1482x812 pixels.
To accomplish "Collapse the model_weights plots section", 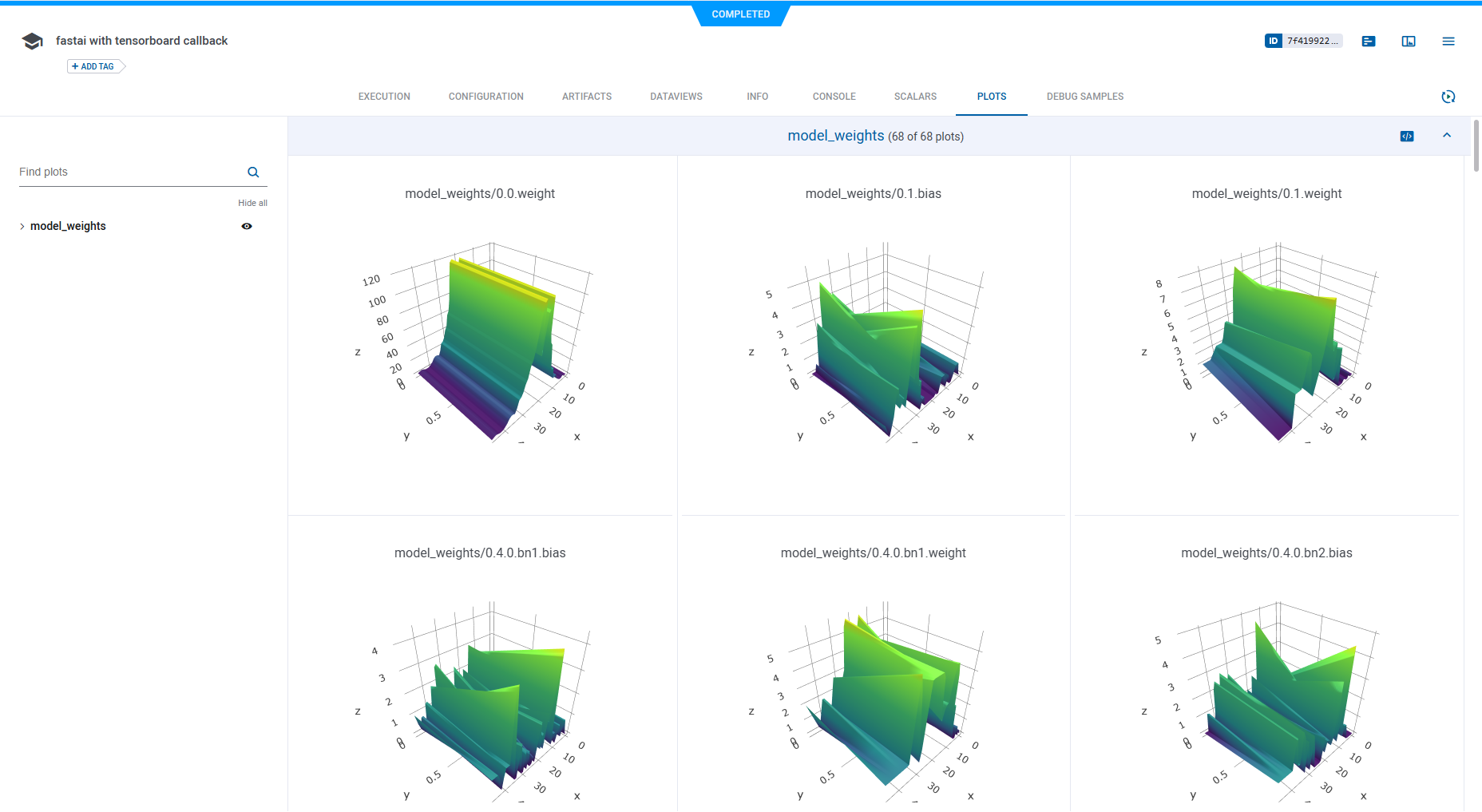I will pyautogui.click(x=1447, y=136).
